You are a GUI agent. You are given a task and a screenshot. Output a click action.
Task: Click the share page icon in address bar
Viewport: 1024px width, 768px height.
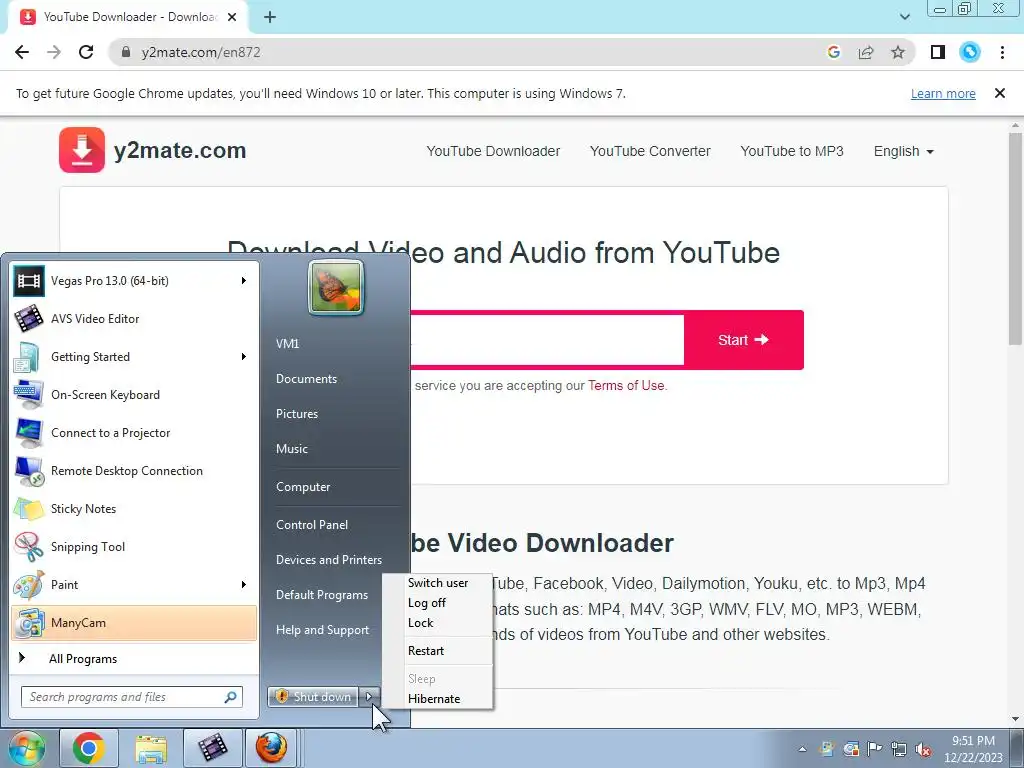coord(866,52)
